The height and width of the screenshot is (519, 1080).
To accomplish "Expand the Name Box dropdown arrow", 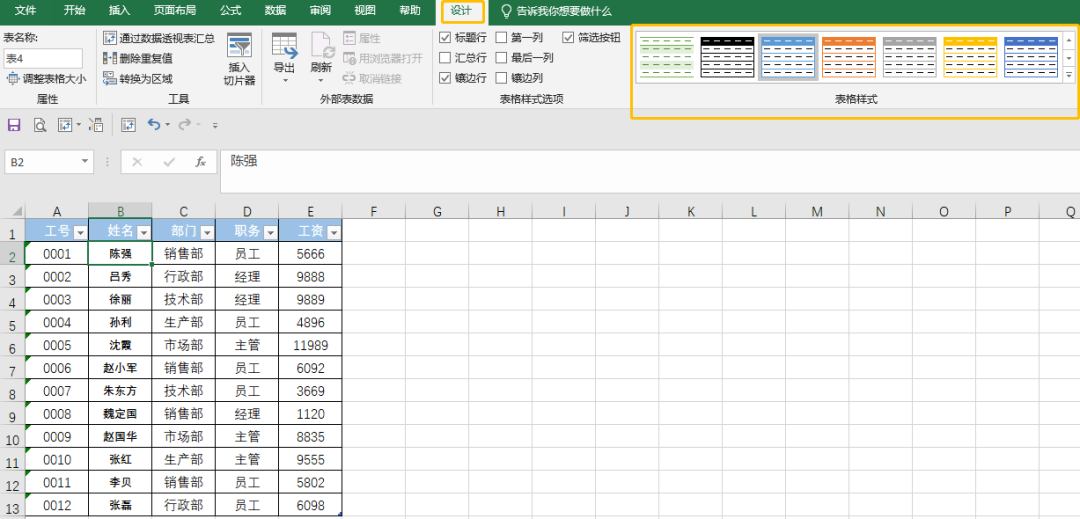I will tap(85, 161).
